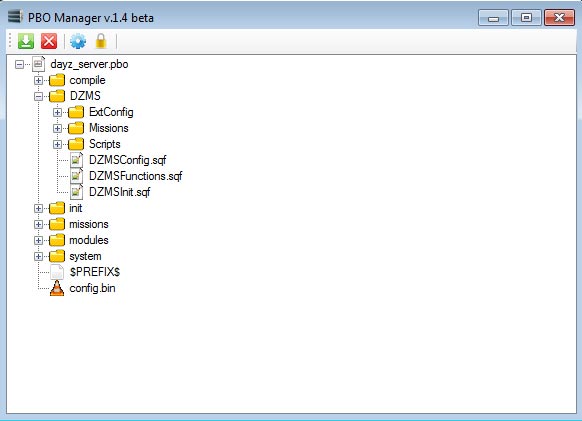582x421 pixels.
Task: Select the modules folder label
Action: (x=89, y=240)
